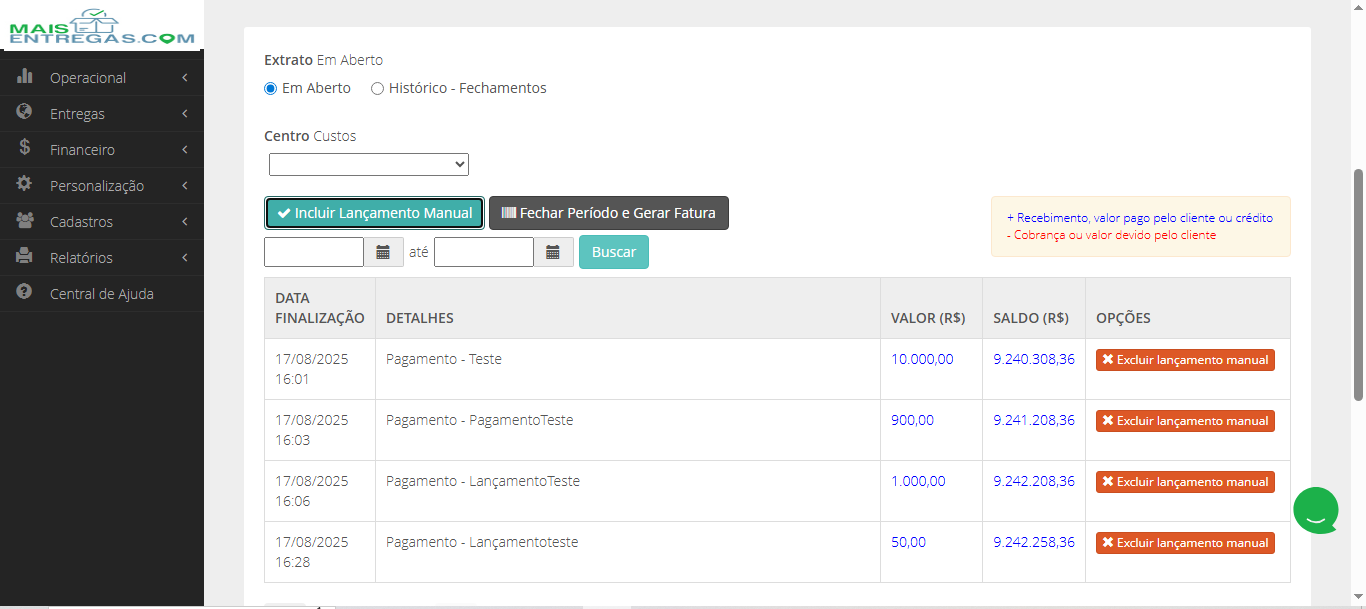
Task: Click the start date input field
Action: 314,252
